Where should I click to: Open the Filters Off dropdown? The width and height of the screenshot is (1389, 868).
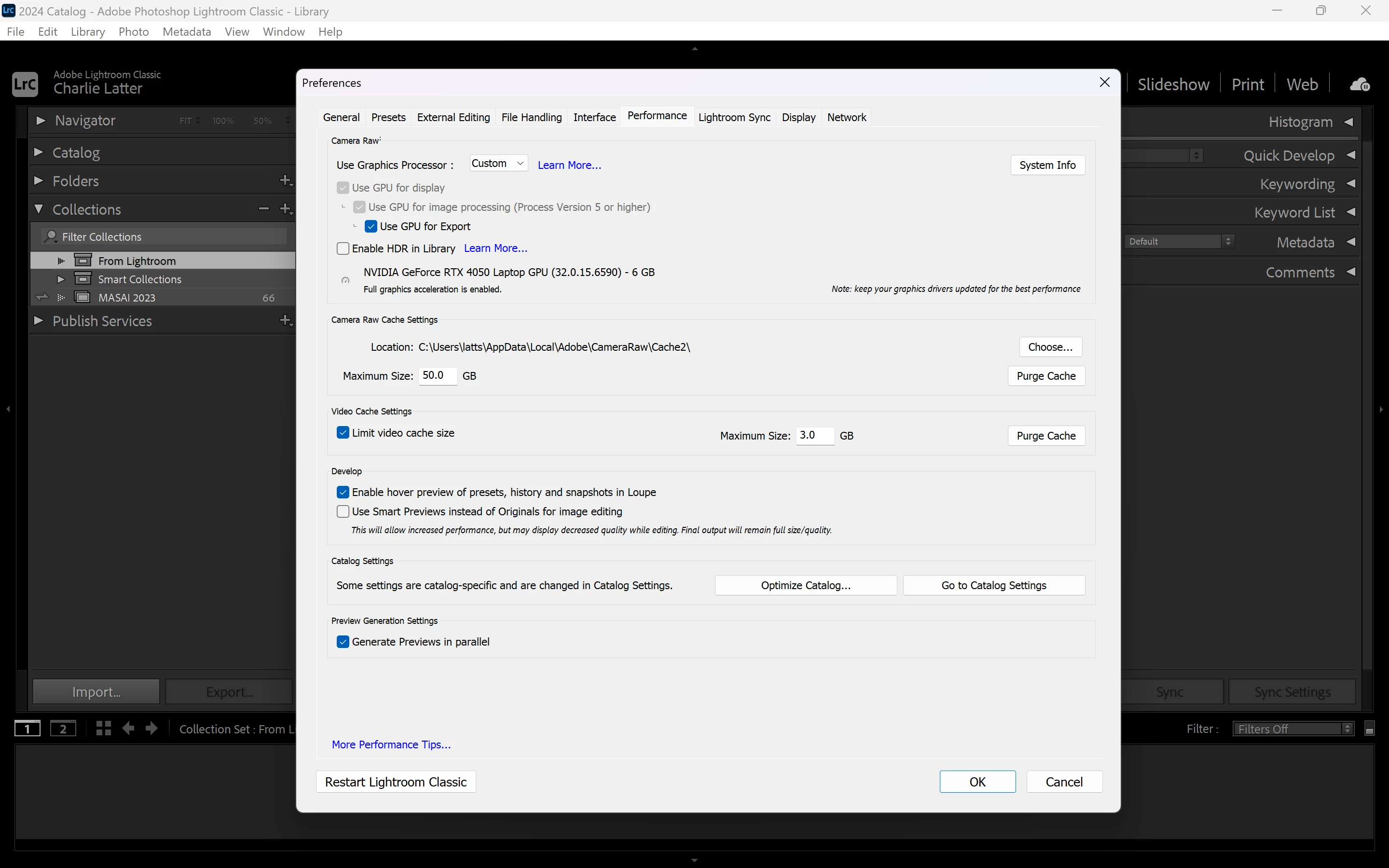pos(1293,729)
